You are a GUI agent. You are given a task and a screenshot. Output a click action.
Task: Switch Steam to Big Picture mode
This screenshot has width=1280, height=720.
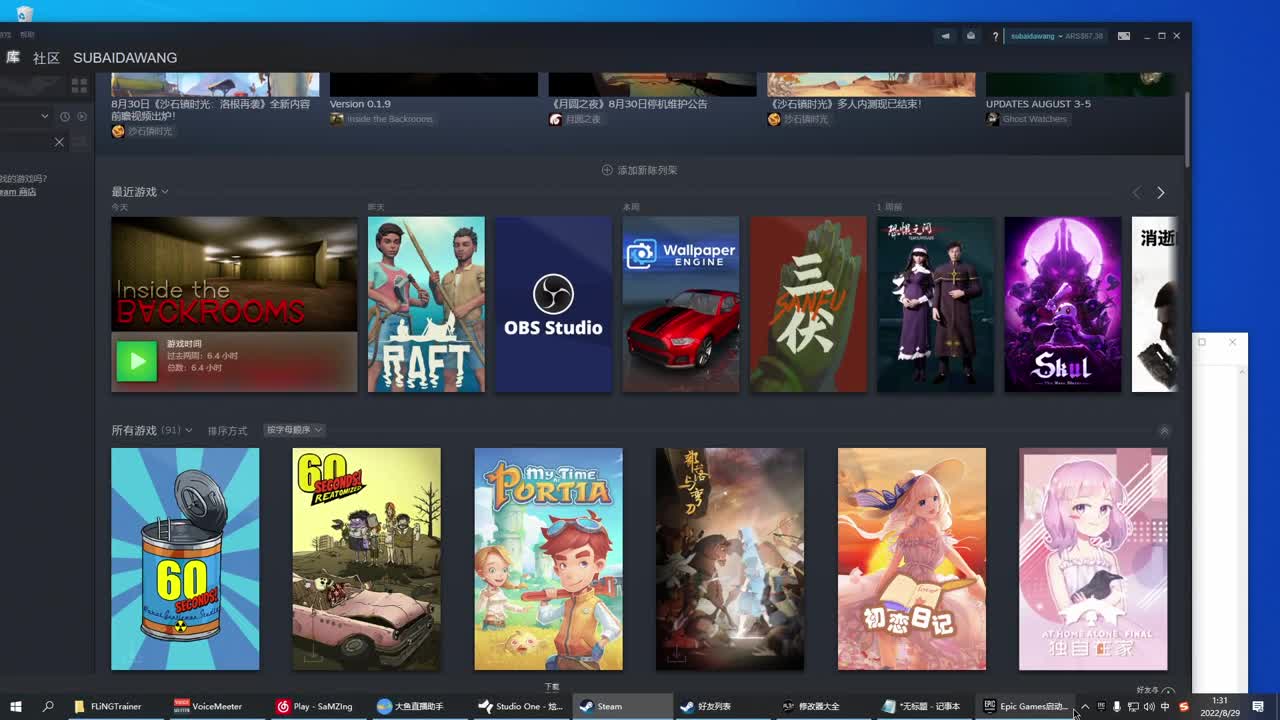(x=1124, y=36)
